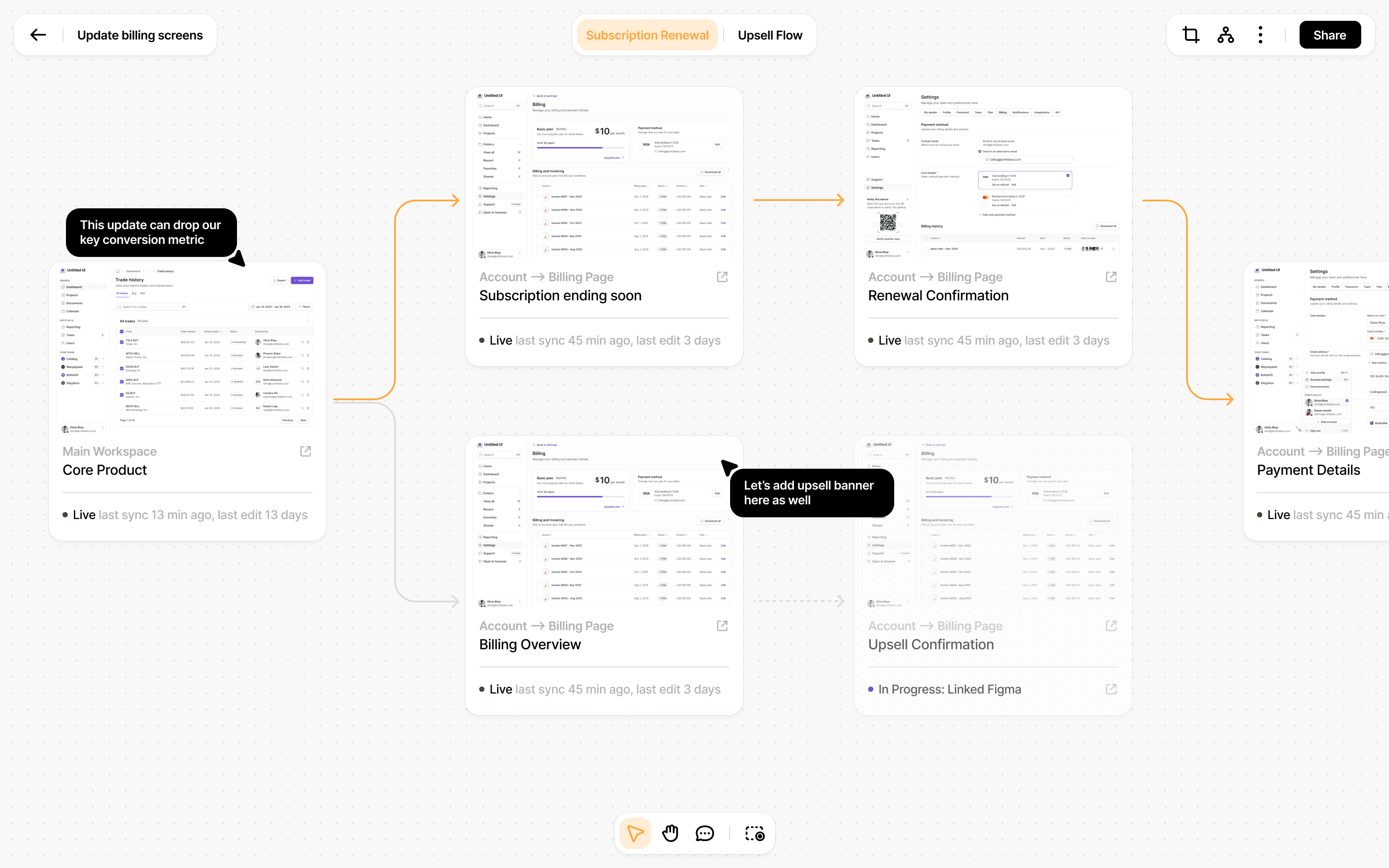The width and height of the screenshot is (1389, 868).
Task: Click the 'Update billing screens' title
Action: point(140,35)
